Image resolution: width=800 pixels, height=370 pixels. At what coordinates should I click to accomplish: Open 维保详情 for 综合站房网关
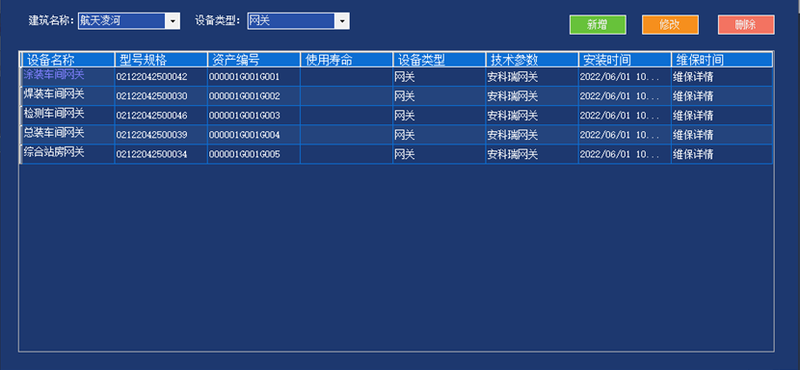pyautogui.click(x=693, y=154)
